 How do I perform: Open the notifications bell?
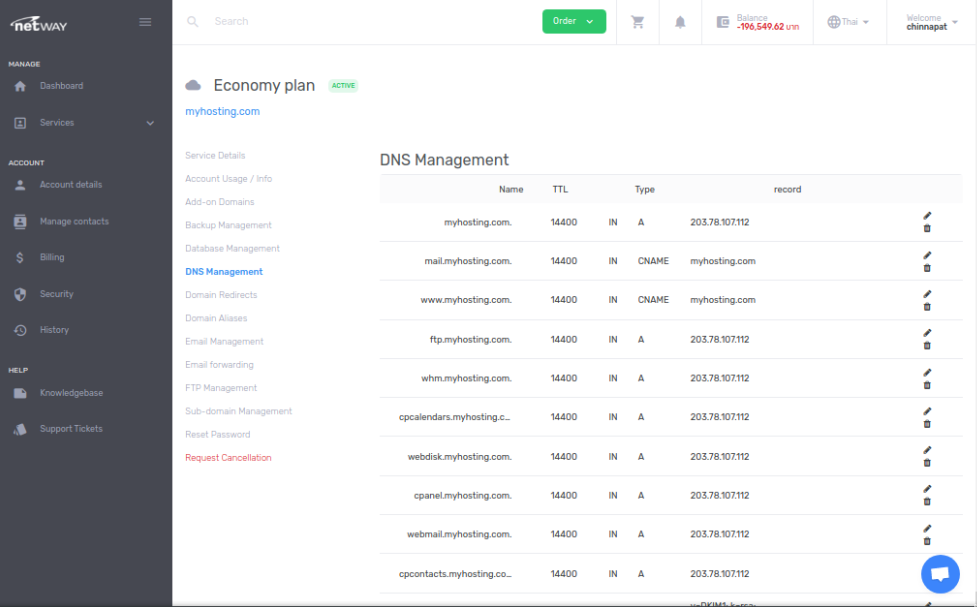pyautogui.click(x=680, y=22)
